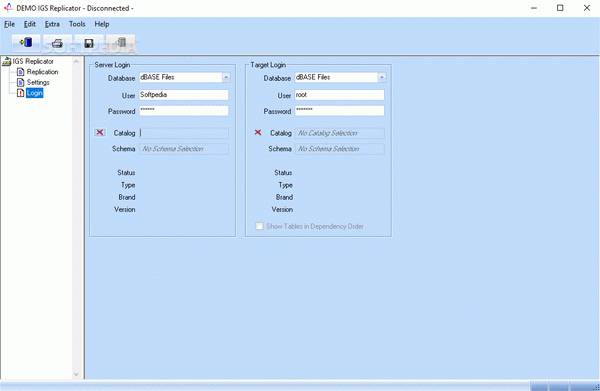Click Target Login Type label

[x=285, y=185]
